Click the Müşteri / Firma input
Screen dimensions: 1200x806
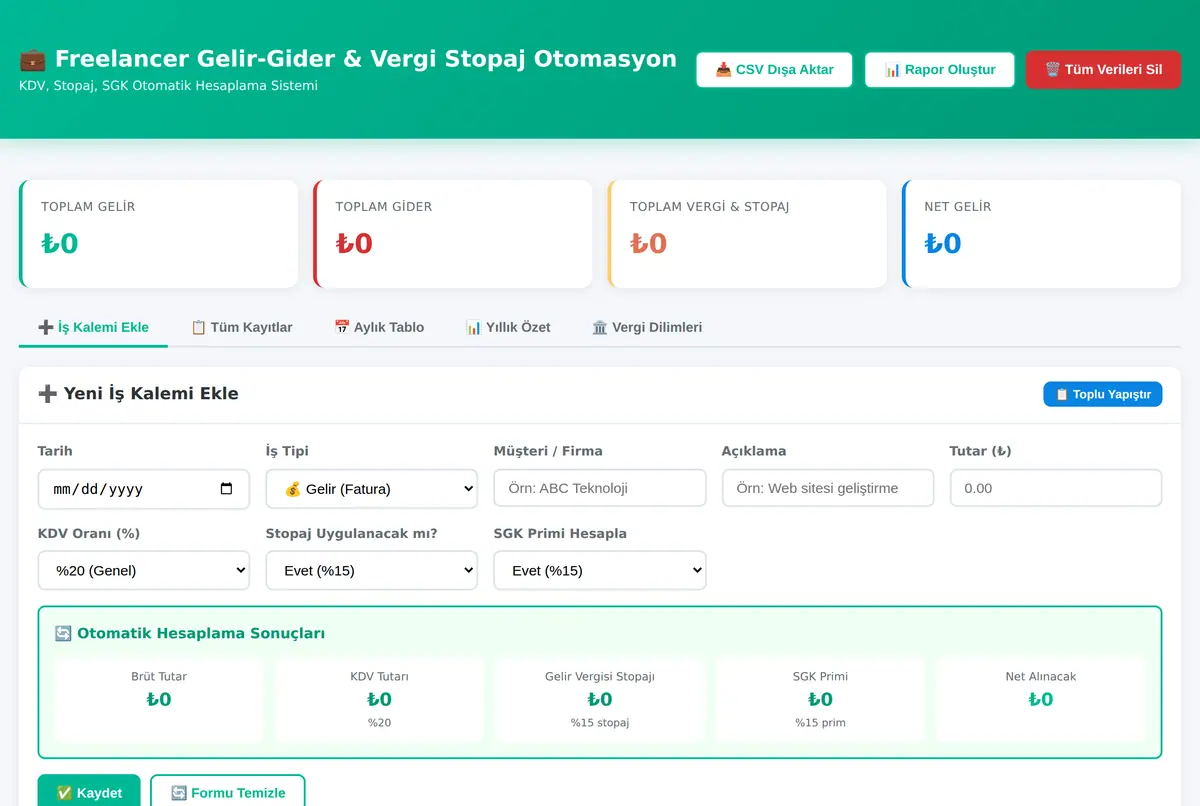pyautogui.click(x=600, y=488)
